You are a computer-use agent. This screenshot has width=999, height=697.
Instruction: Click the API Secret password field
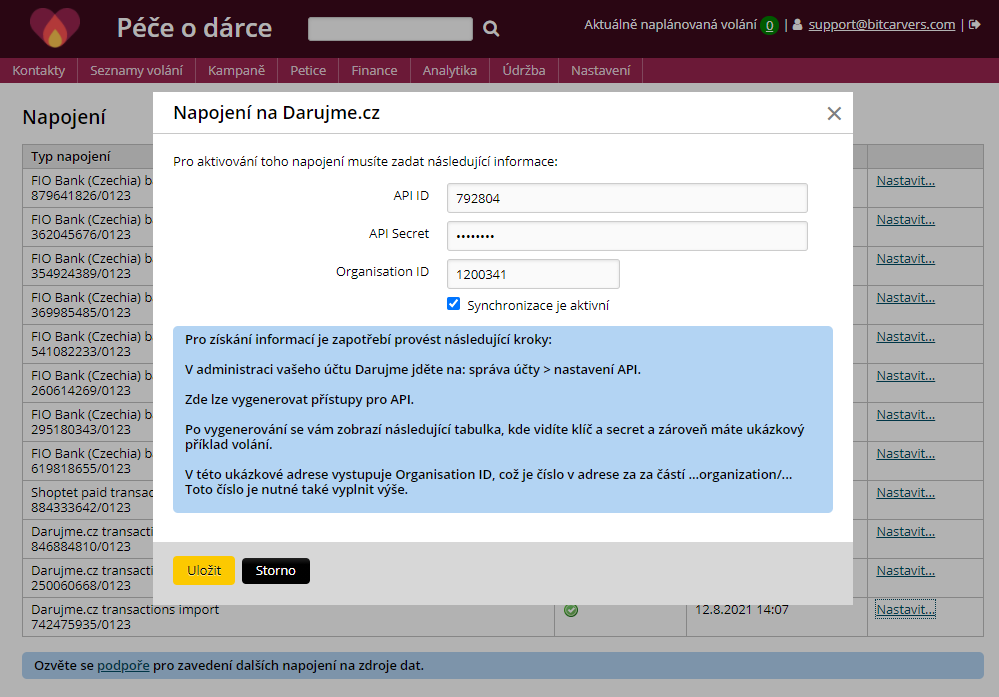tap(626, 236)
